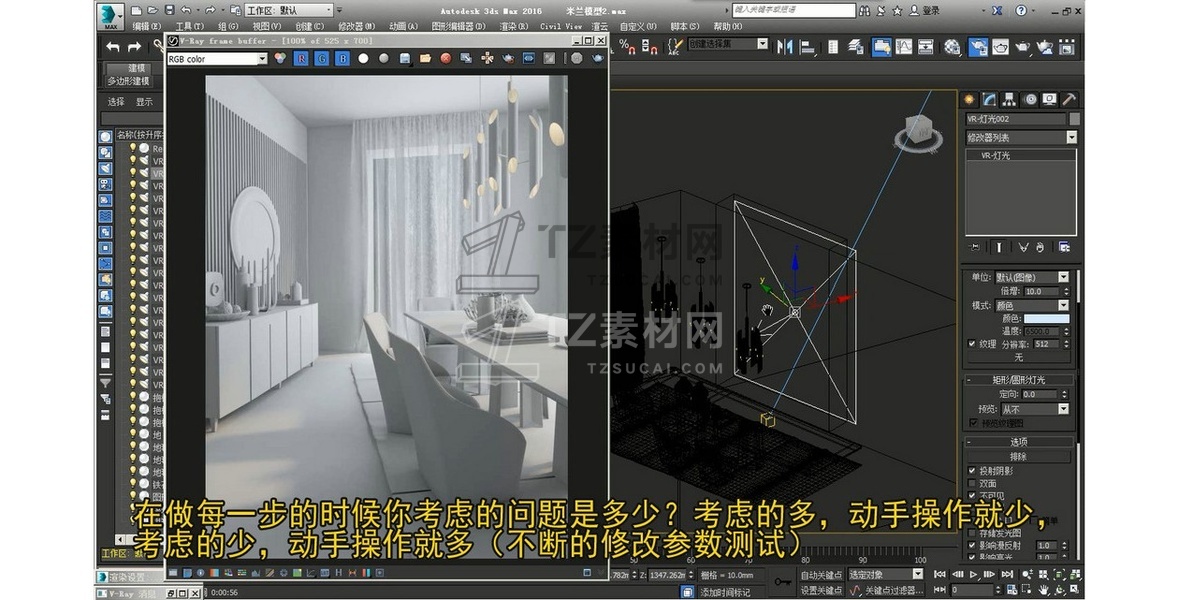Load image folder icon in frame buffer
The image size is (1179, 600).
[425, 58]
